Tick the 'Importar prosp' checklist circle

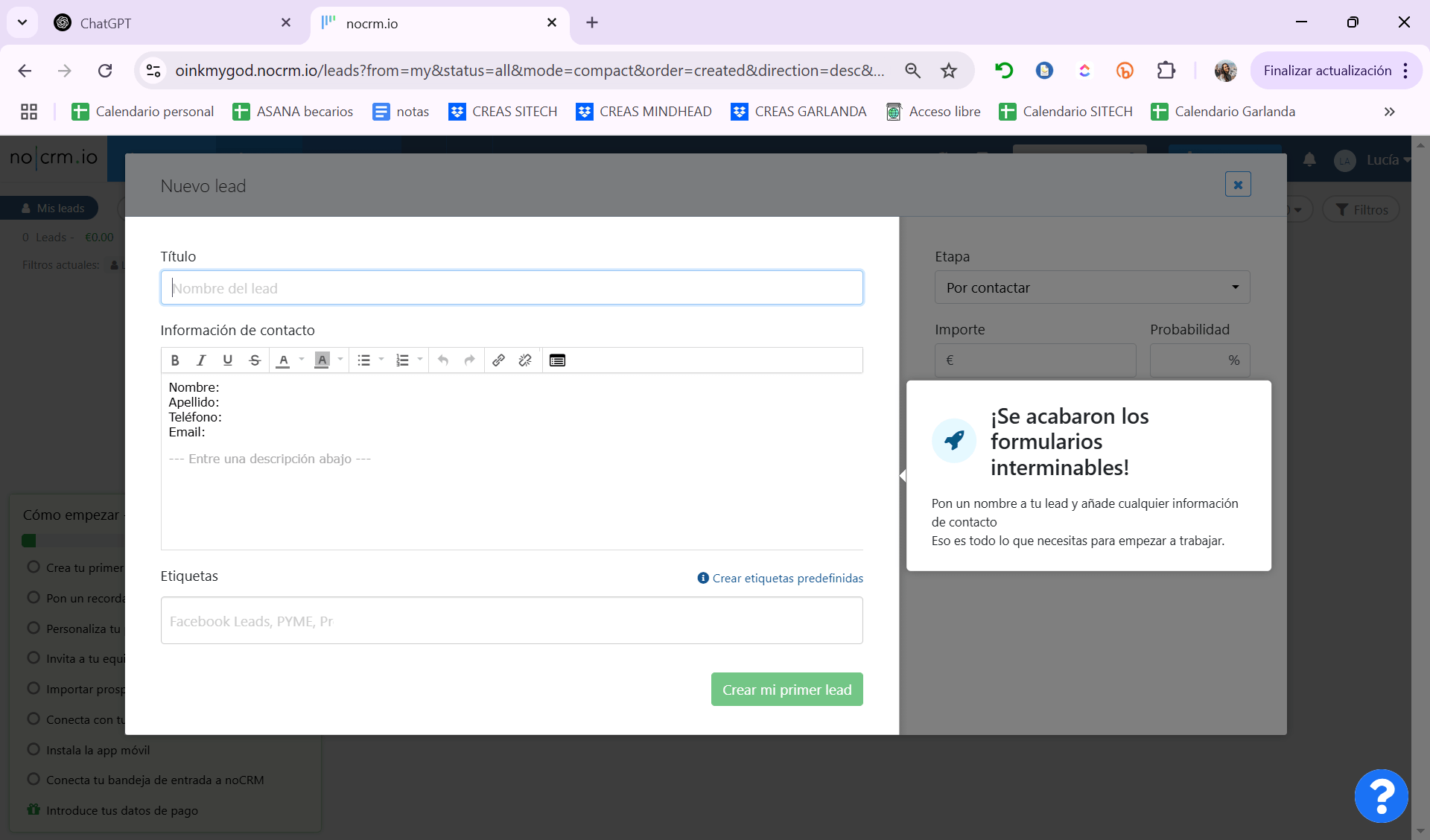click(x=34, y=688)
